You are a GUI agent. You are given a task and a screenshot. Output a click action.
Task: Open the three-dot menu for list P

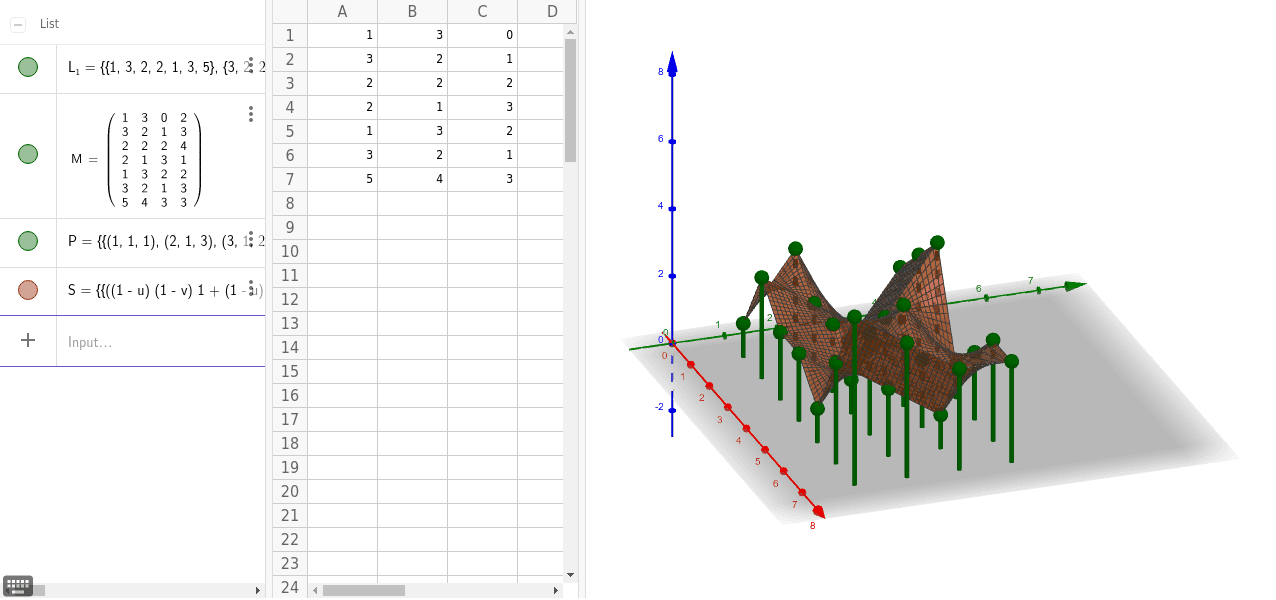[x=250, y=238]
